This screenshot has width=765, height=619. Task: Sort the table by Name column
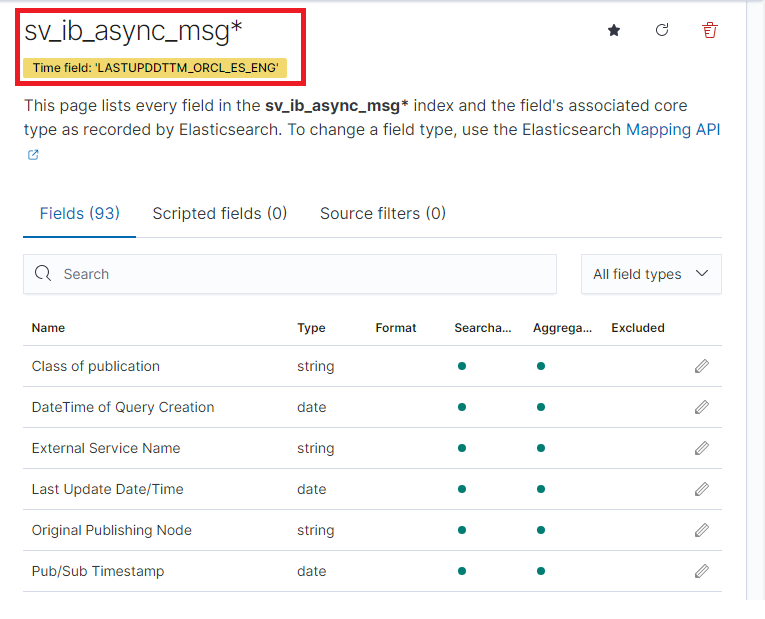pos(48,327)
